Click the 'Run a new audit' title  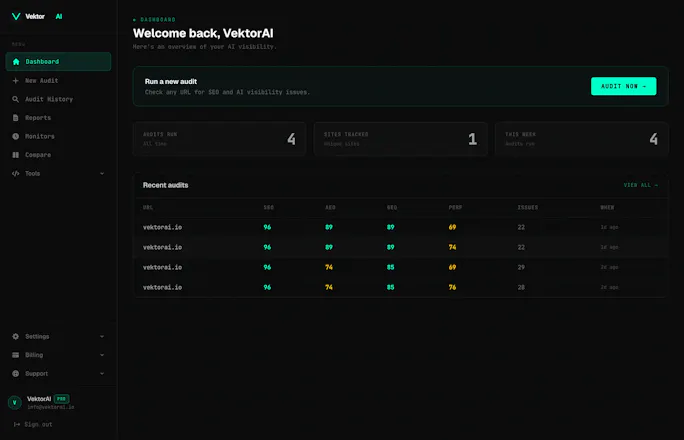click(171, 82)
